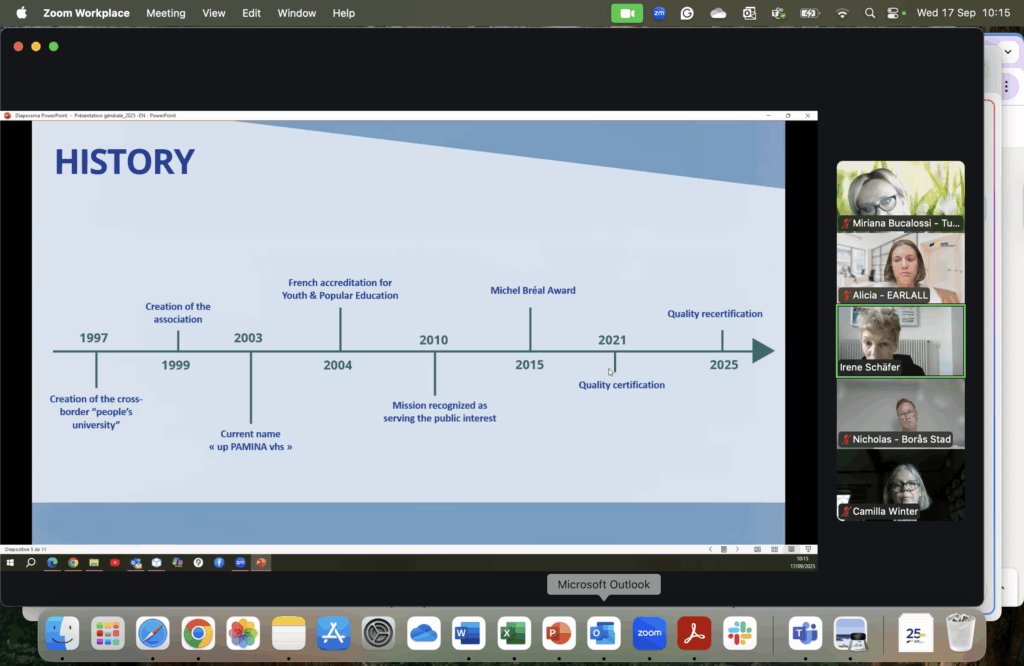Open Microsoft Excel from the Dock
This screenshot has height=666, width=1024.
coord(514,633)
